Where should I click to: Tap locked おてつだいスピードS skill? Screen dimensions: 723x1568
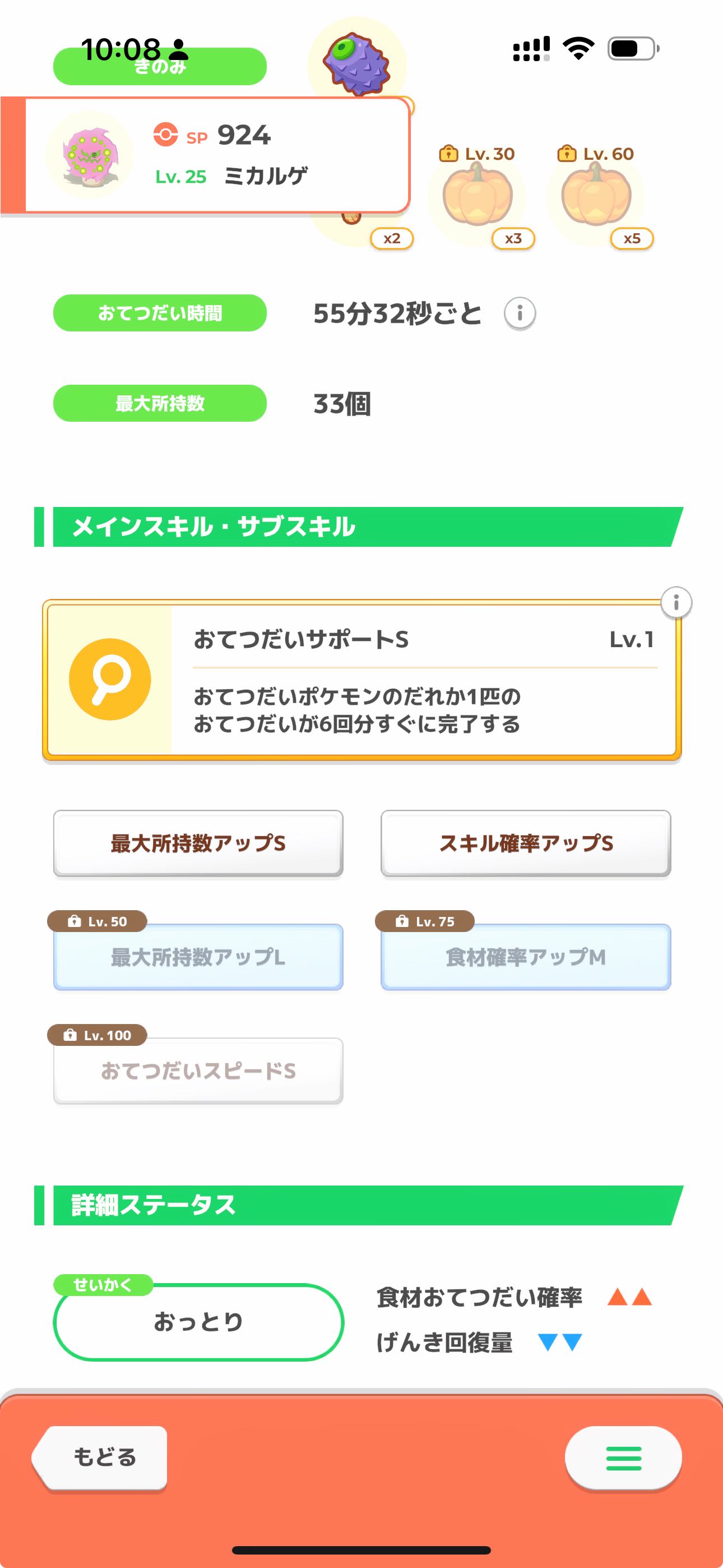198,1071
